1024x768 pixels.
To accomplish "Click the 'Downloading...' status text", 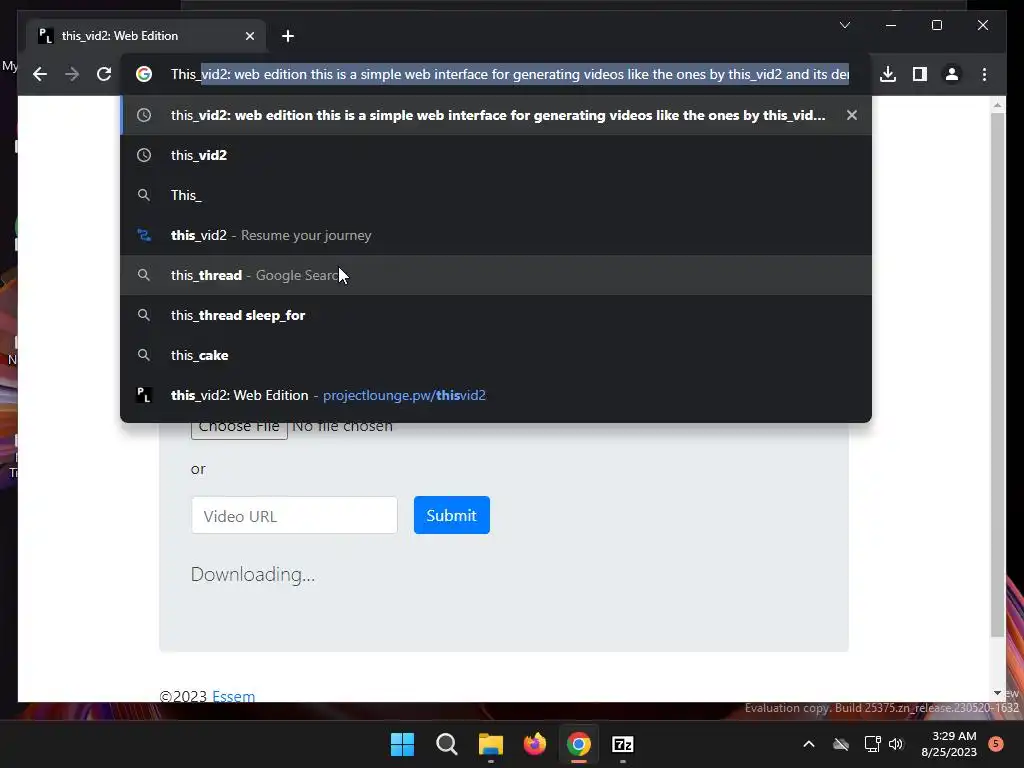I will tap(253, 574).
